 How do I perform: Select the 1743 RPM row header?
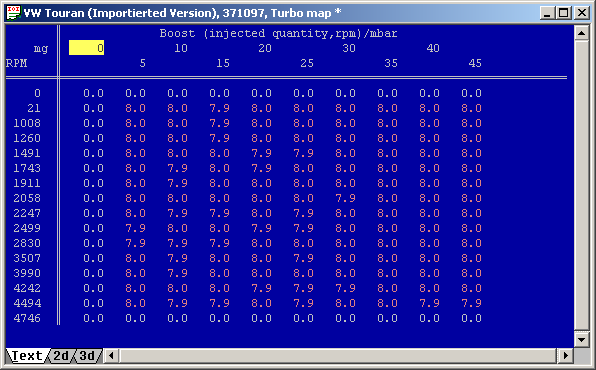[x=27, y=168]
